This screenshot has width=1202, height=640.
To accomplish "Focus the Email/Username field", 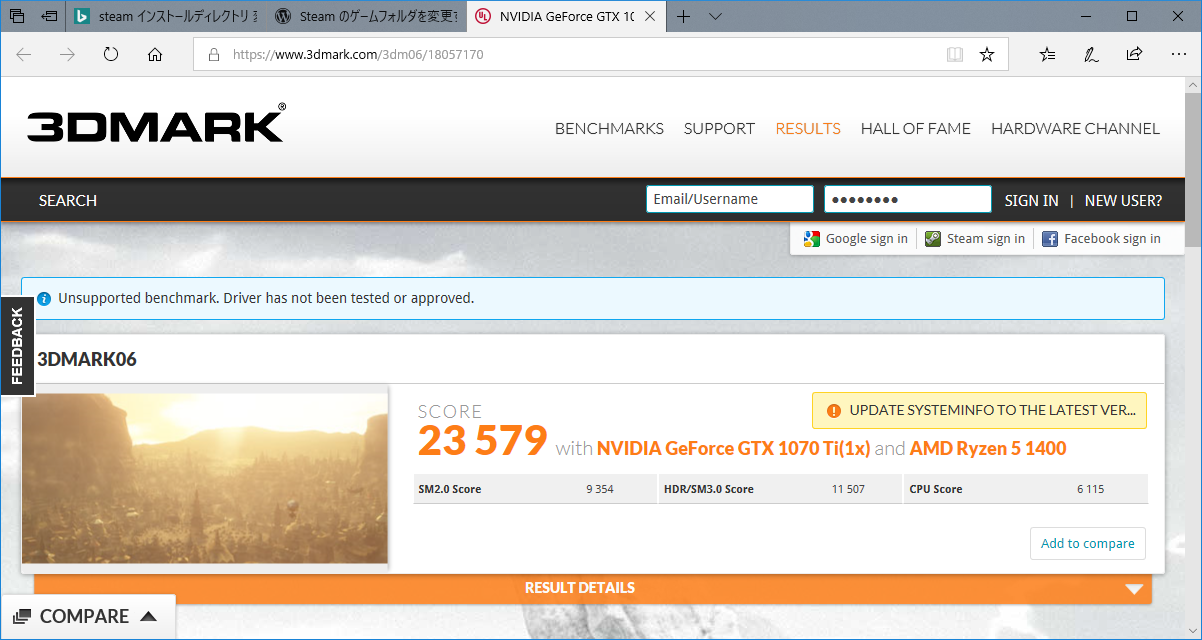I will (x=730, y=199).
